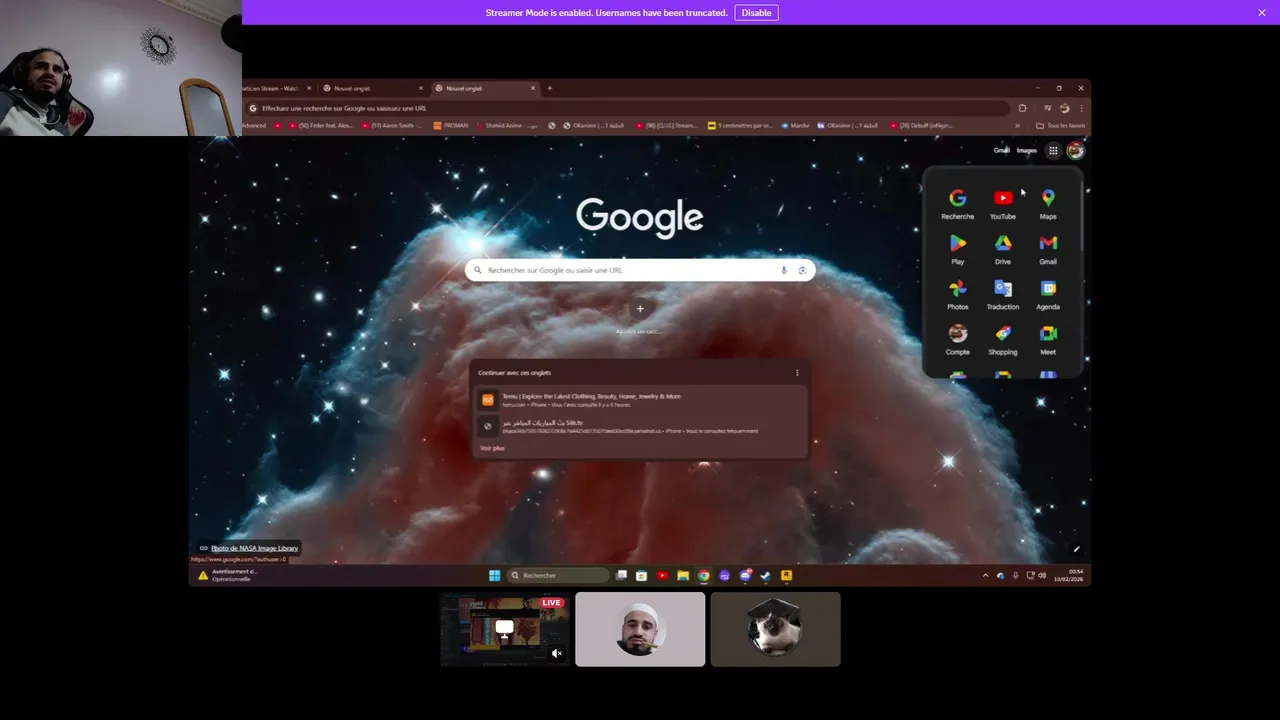Click the taskbar Rechercher search box

[557, 575]
